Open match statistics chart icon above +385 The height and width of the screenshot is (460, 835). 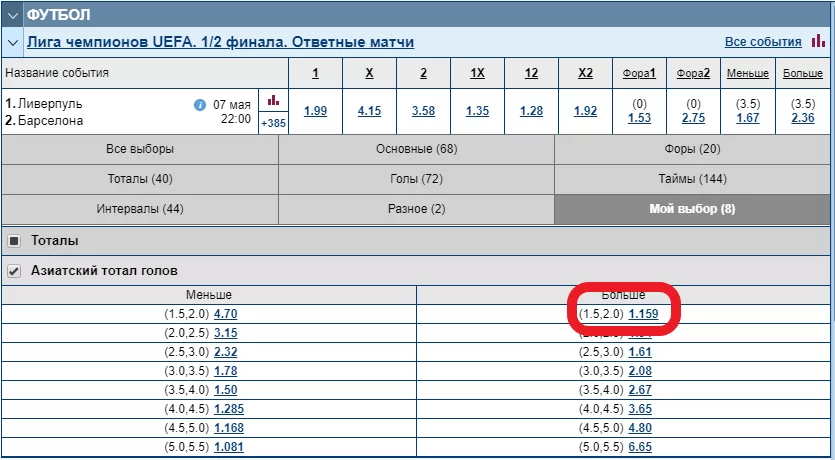point(272,101)
